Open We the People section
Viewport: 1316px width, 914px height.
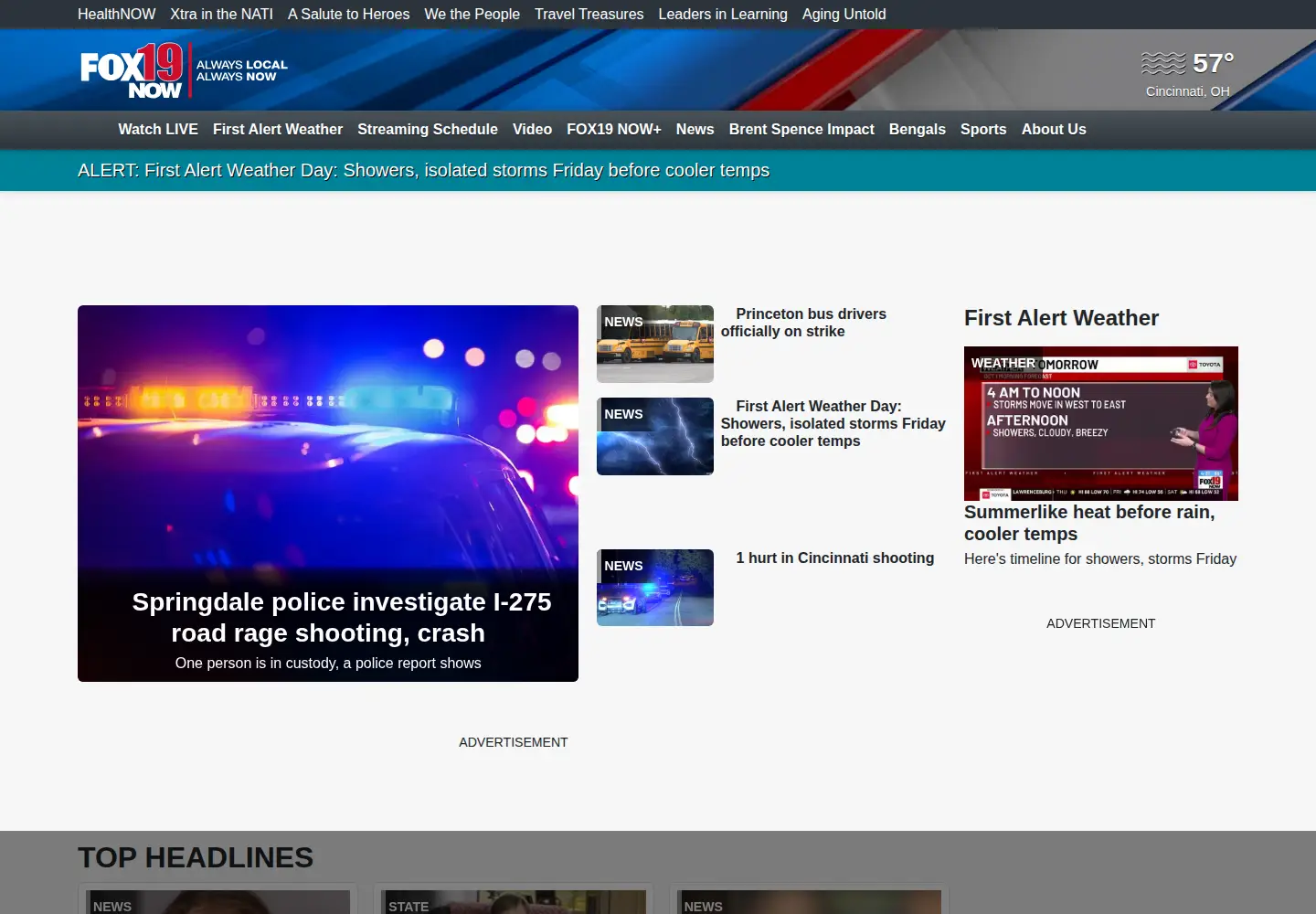[472, 14]
